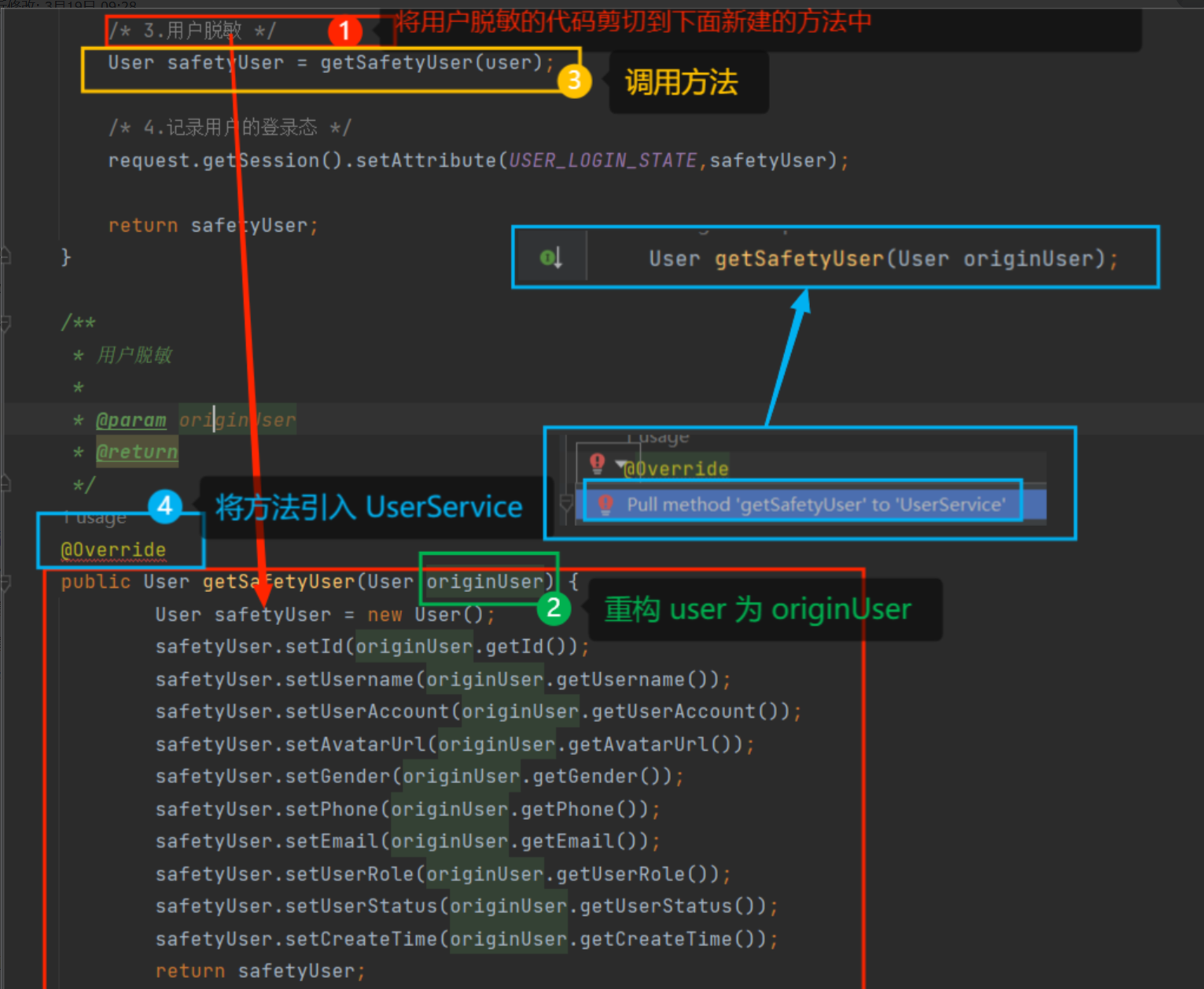Click the green number 2 annotation badge
Image resolution: width=1204 pixels, height=989 pixels.
click(554, 608)
